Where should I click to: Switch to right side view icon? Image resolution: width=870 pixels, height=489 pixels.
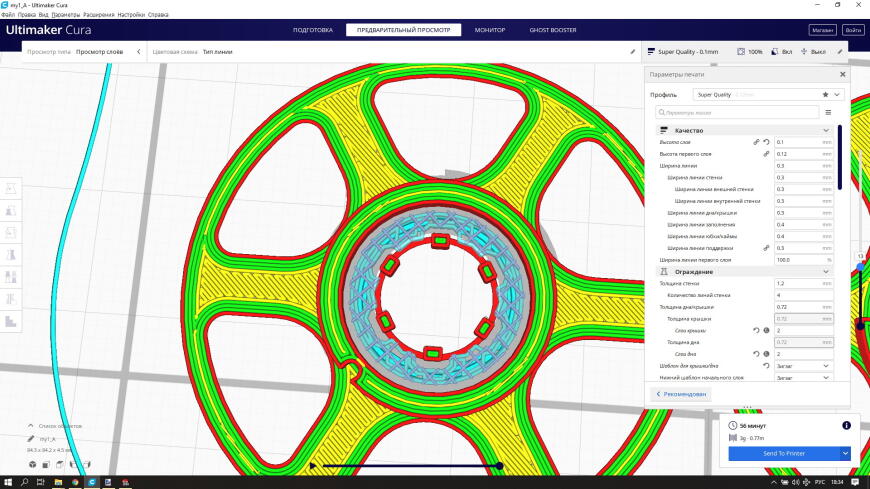tap(87, 465)
